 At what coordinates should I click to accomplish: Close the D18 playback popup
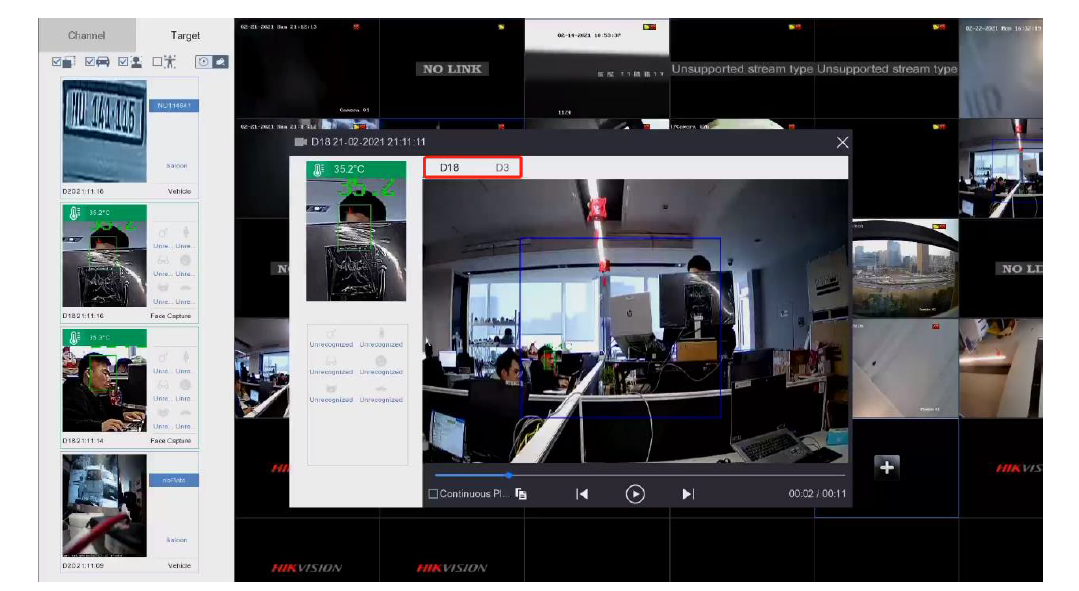[x=842, y=143]
